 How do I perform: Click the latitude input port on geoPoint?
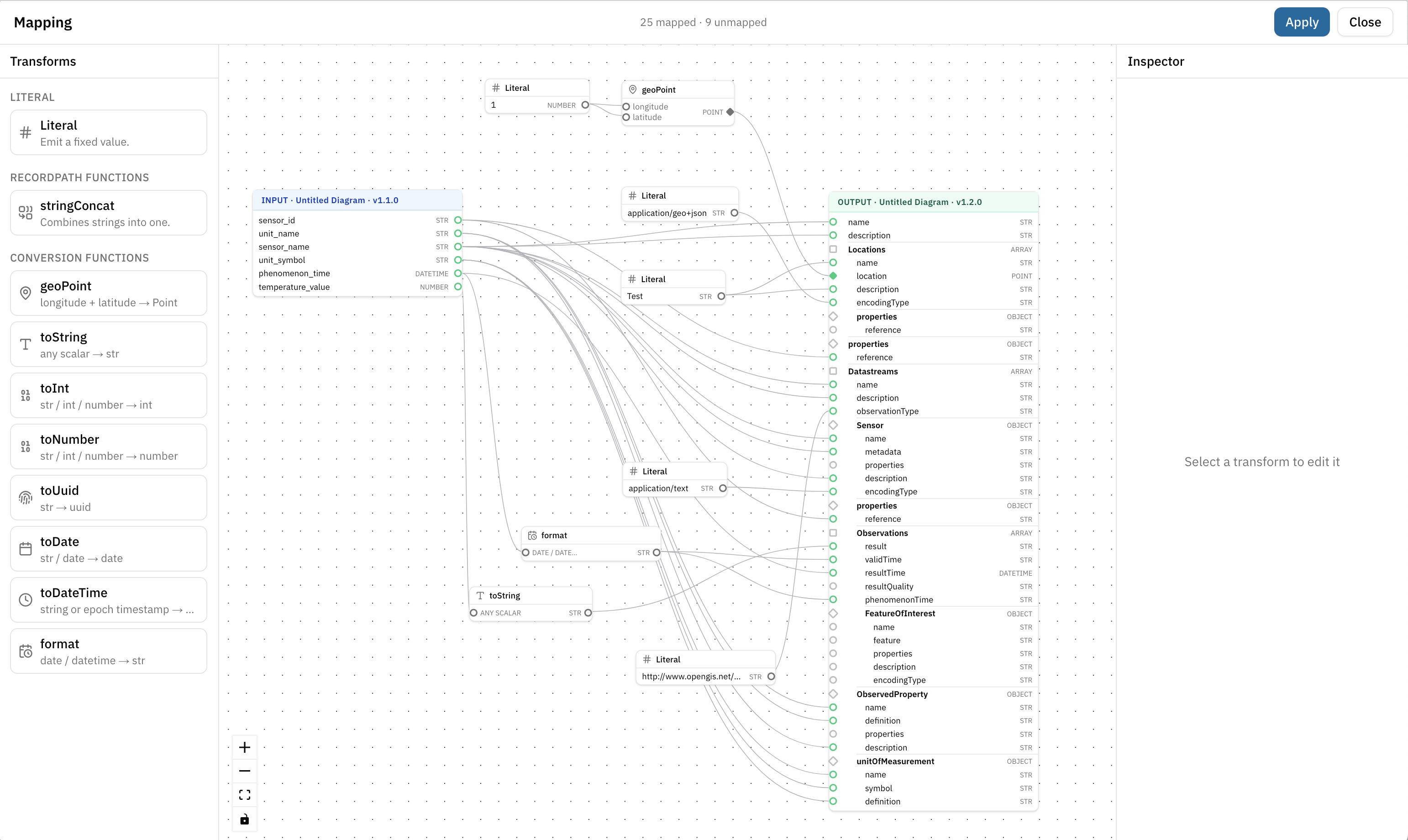(626, 117)
